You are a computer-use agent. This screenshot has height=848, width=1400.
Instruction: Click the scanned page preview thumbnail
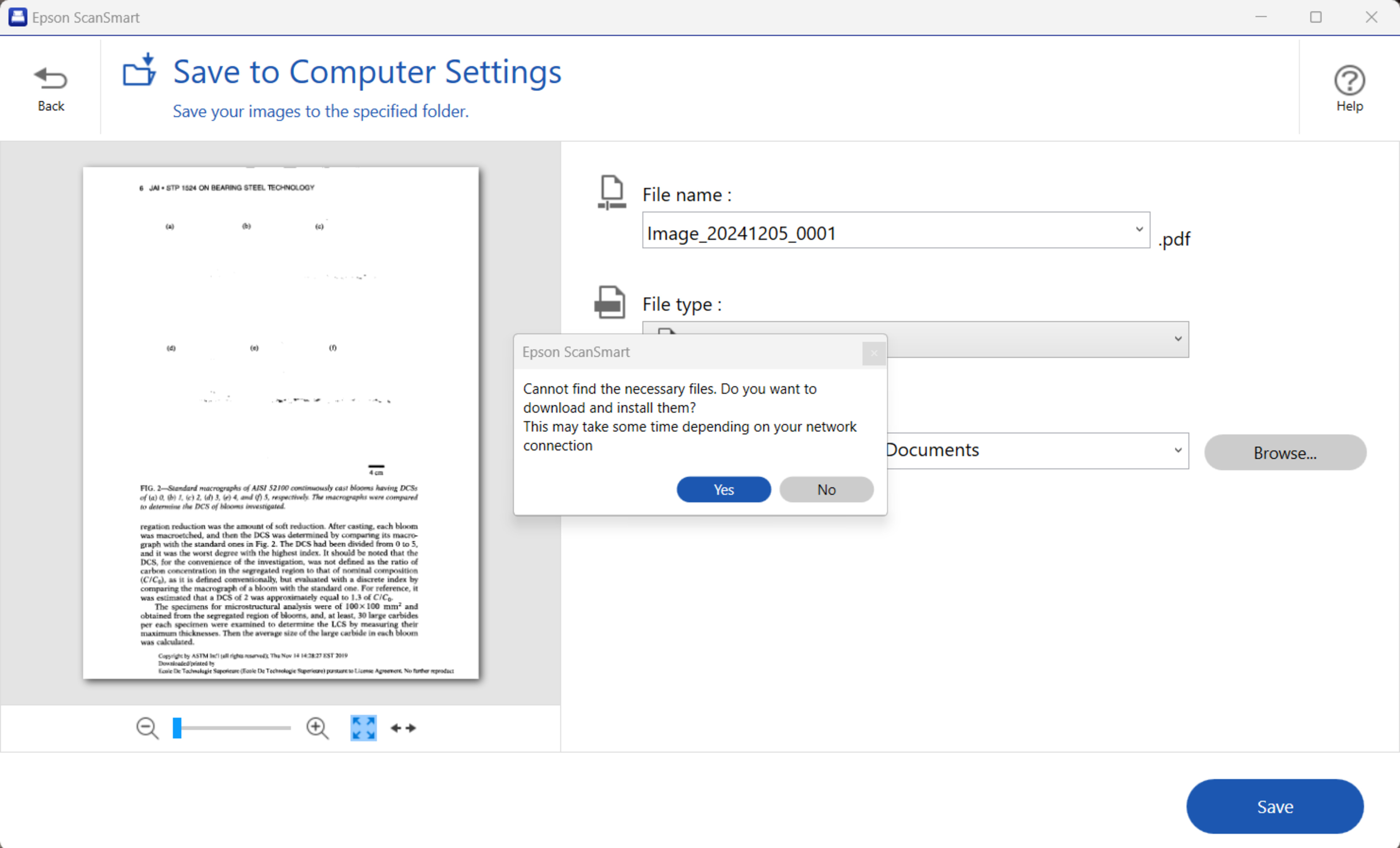tap(281, 423)
